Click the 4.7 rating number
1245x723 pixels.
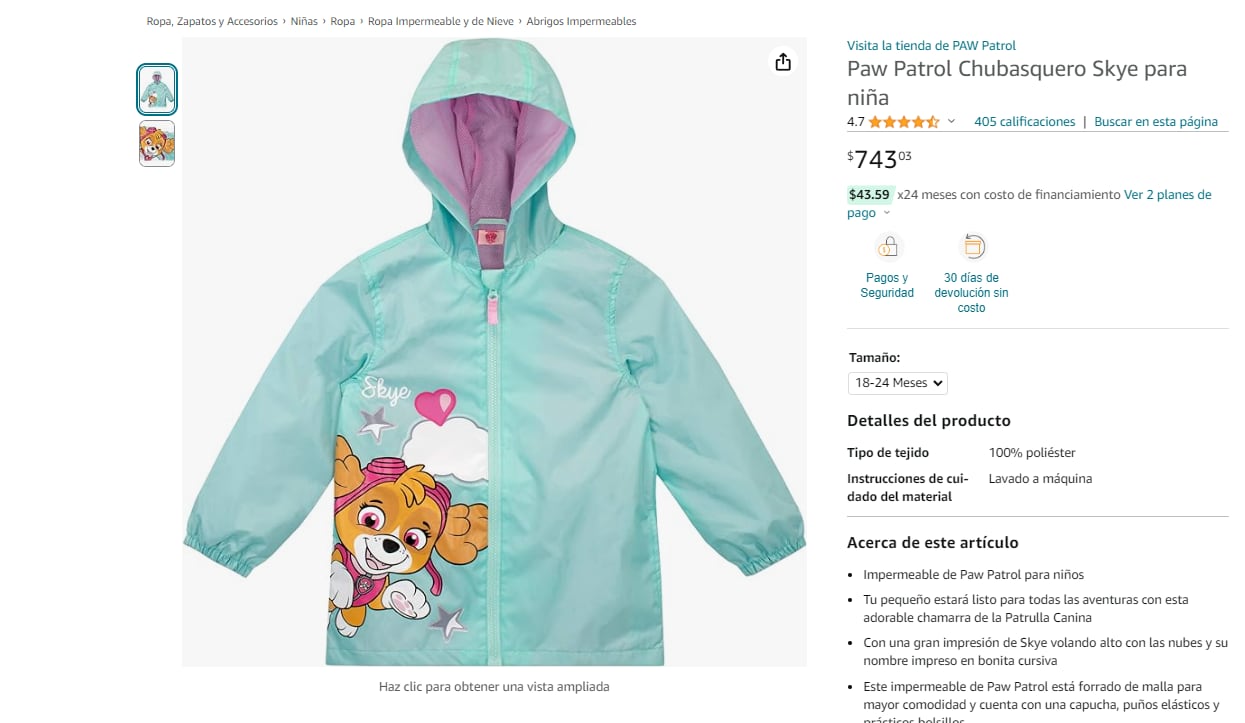[855, 122]
